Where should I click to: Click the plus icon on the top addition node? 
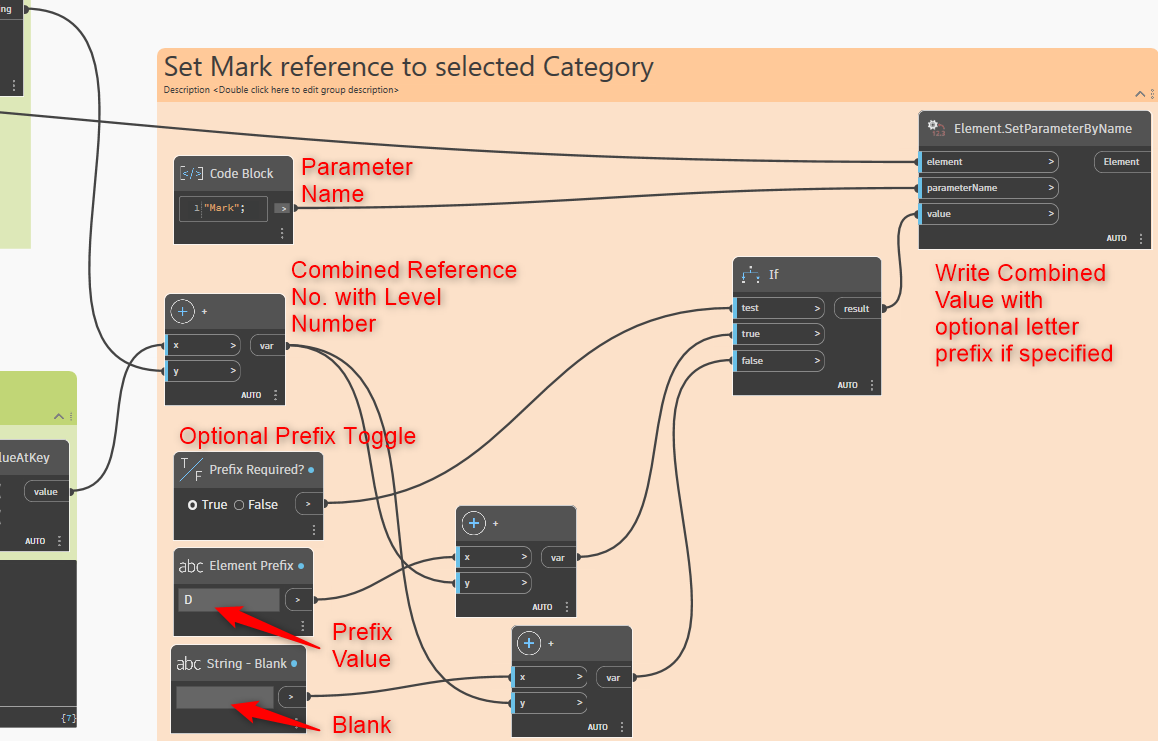182,311
